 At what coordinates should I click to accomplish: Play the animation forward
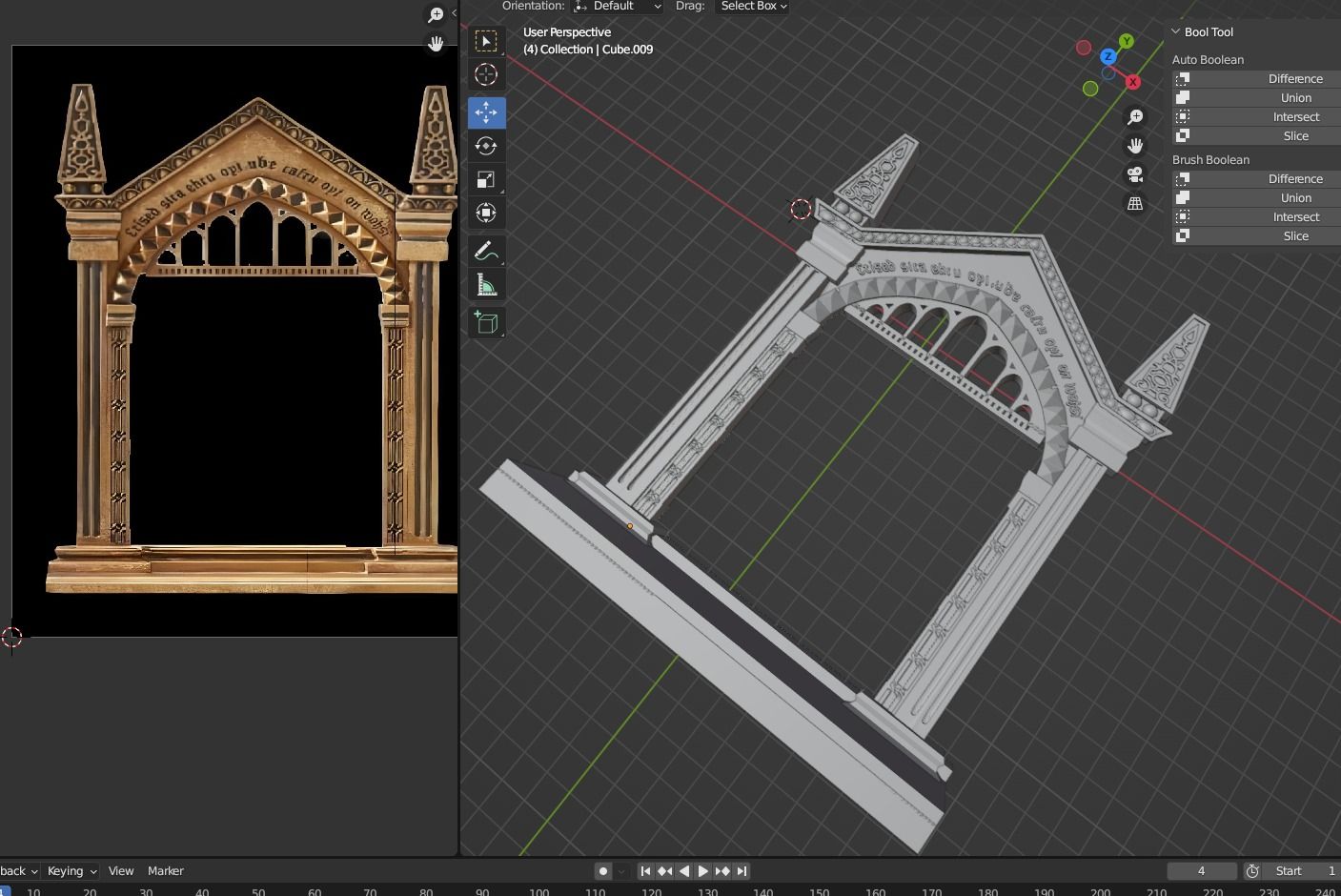coord(703,871)
